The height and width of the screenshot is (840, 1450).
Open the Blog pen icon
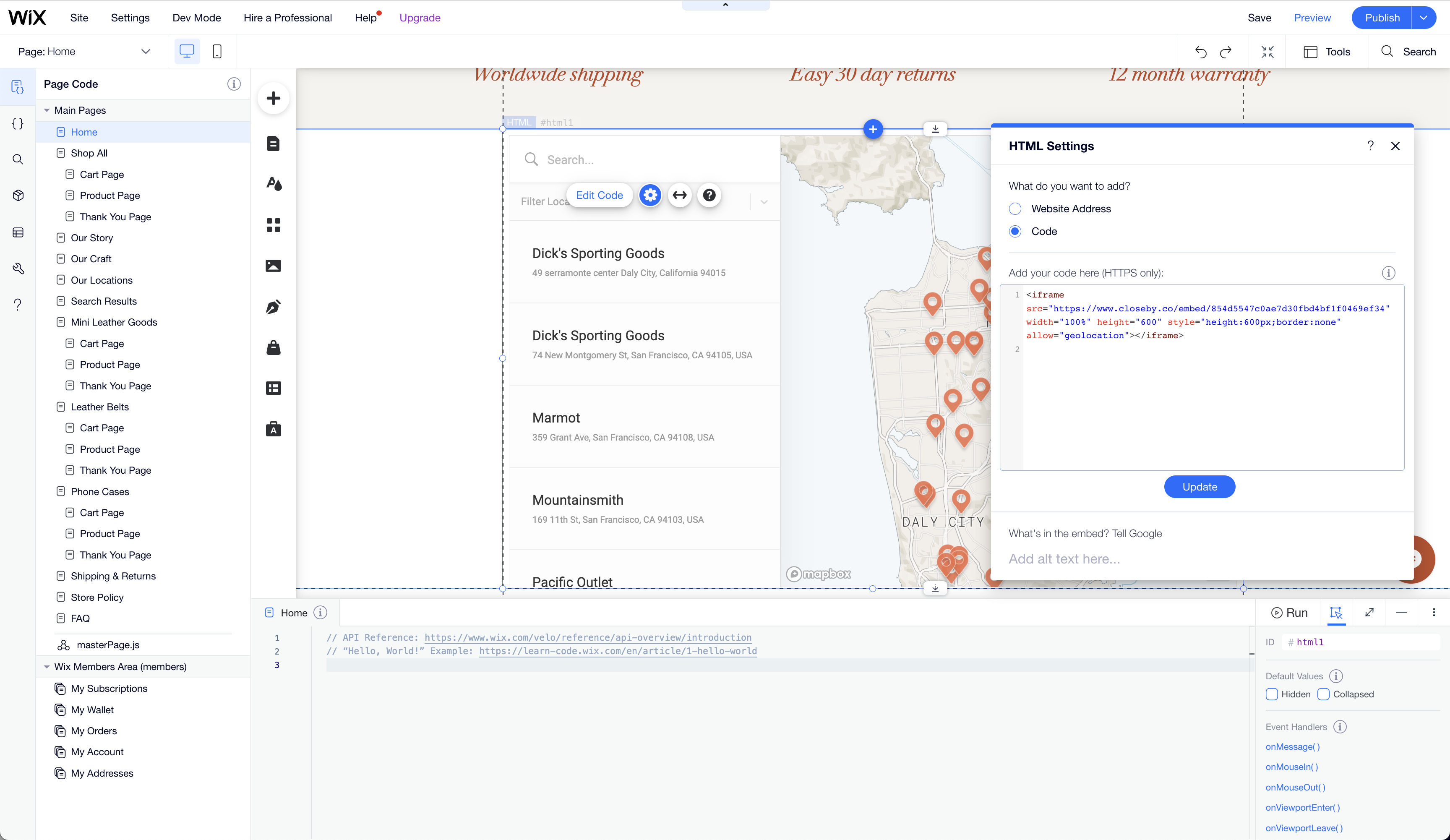click(273, 307)
